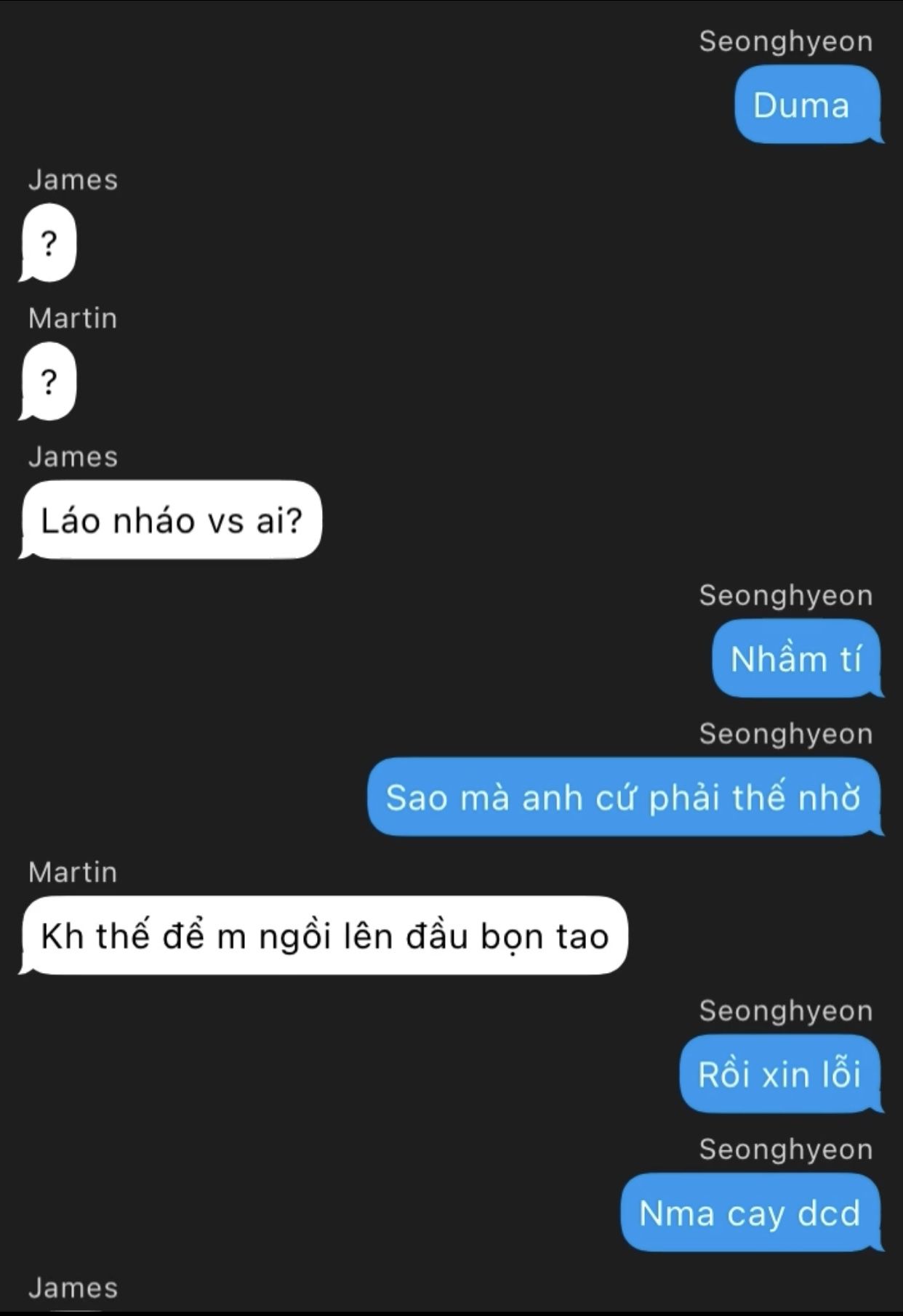This screenshot has height=1316, width=903.
Task: Click Seonghyeon name above "Nma cay dcd"
Action: (786, 1150)
